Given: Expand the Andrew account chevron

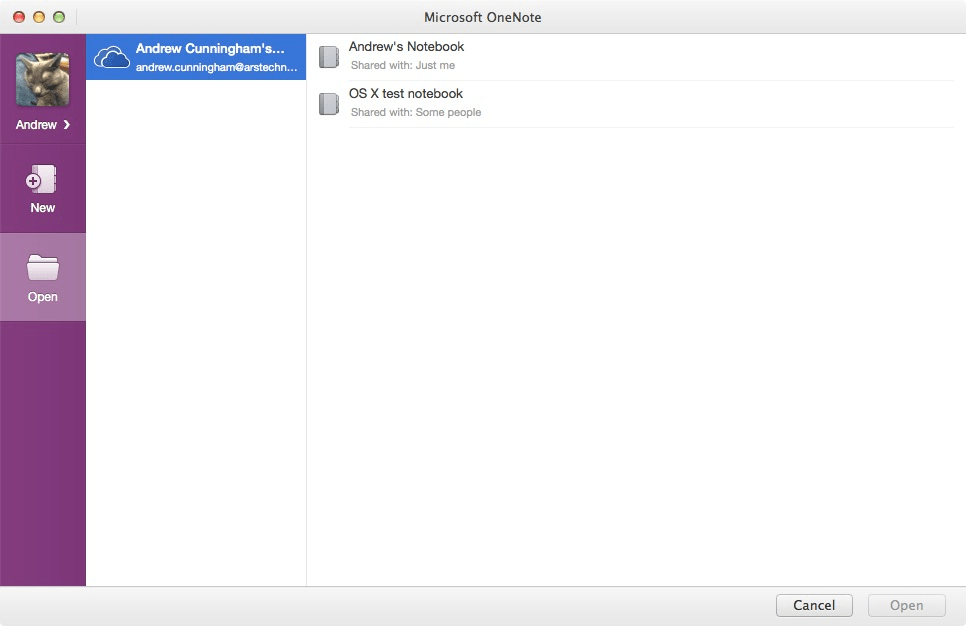Looking at the screenshot, I should [x=65, y=124].
